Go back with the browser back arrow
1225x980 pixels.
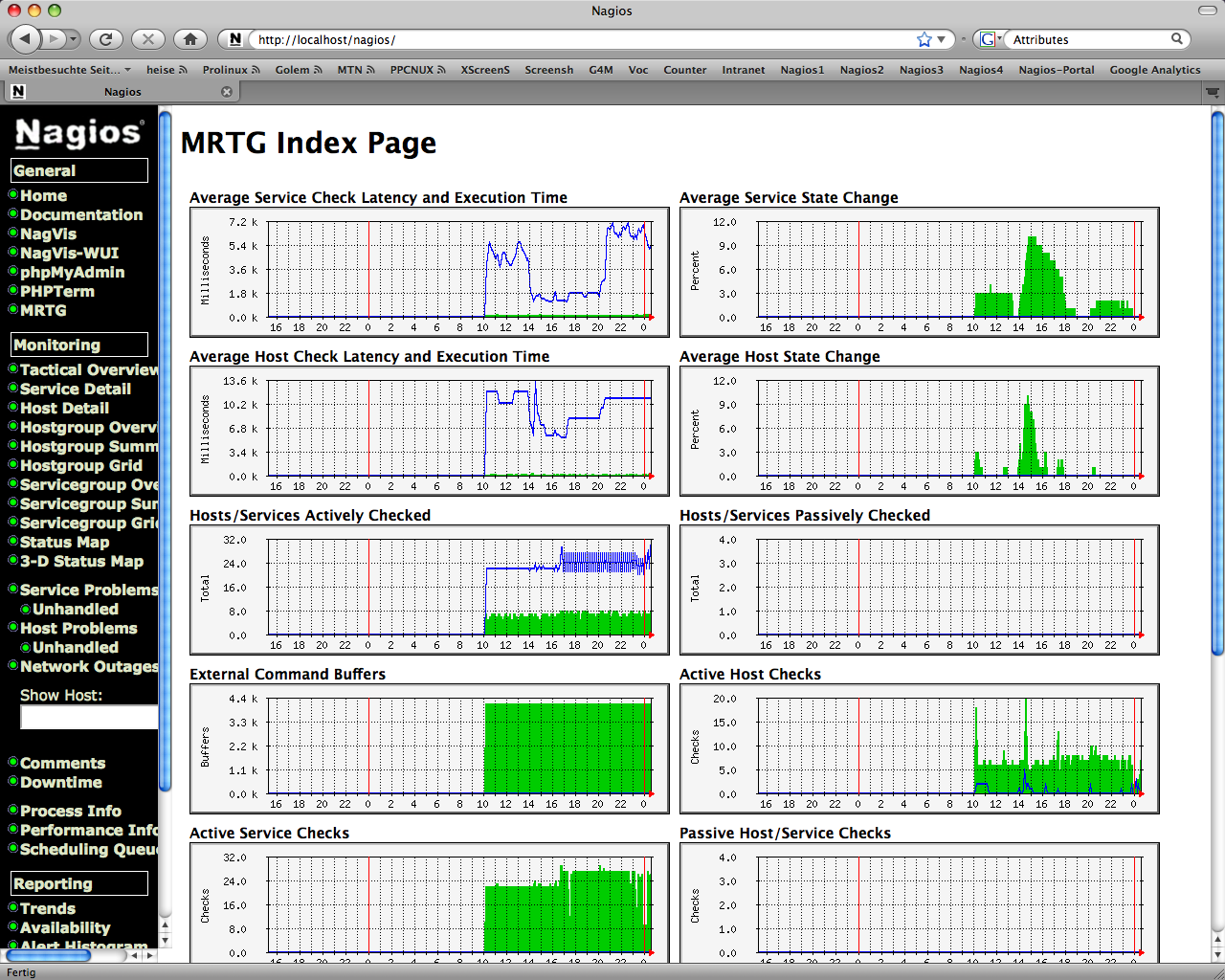click(26, 39)
